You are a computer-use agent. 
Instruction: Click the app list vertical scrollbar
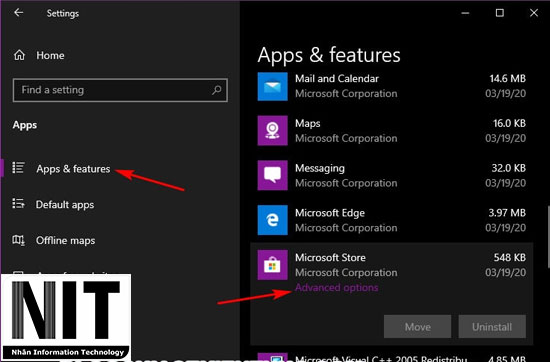coord(548,238)
